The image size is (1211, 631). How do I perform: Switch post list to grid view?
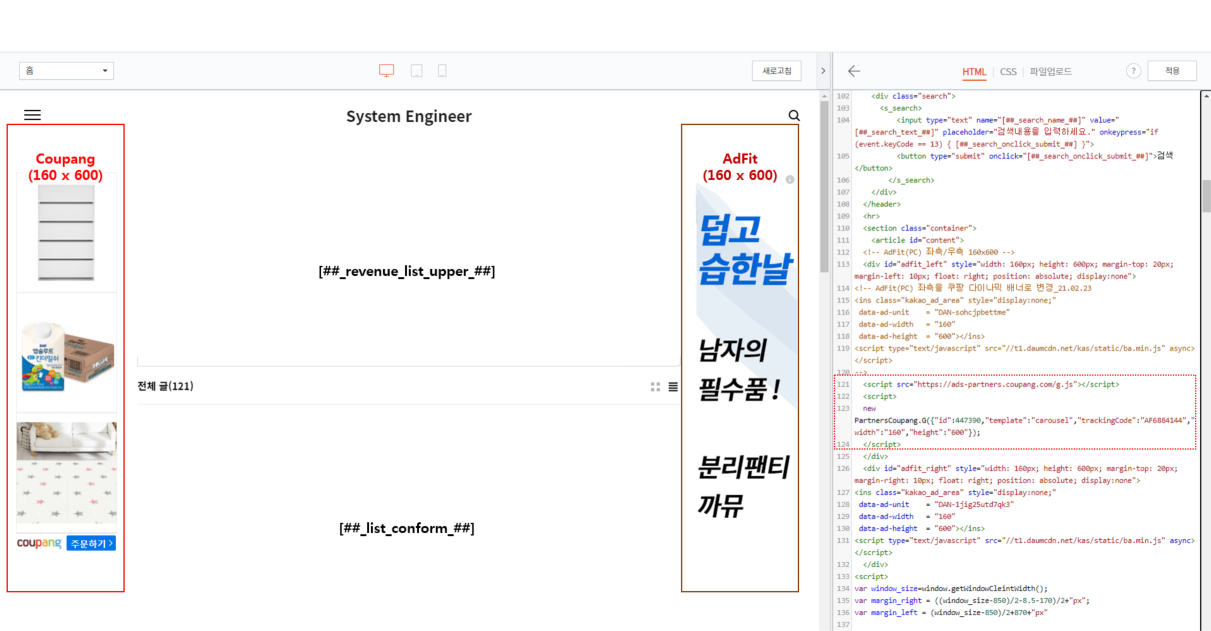[x=655, y=387]
